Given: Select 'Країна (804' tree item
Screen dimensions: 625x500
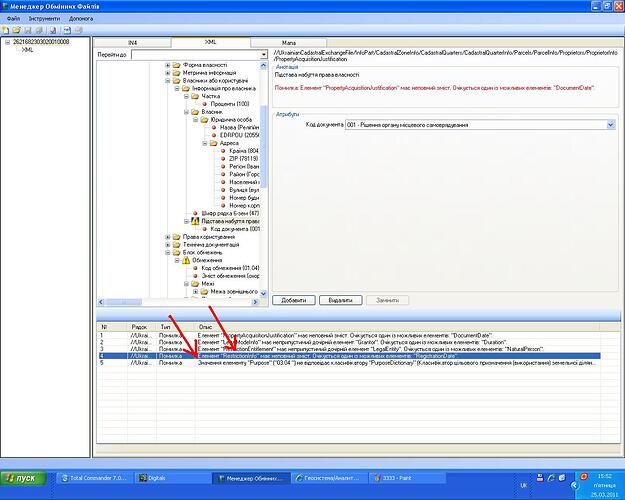Looking at the screenshot, I should (x=244, y=151).
